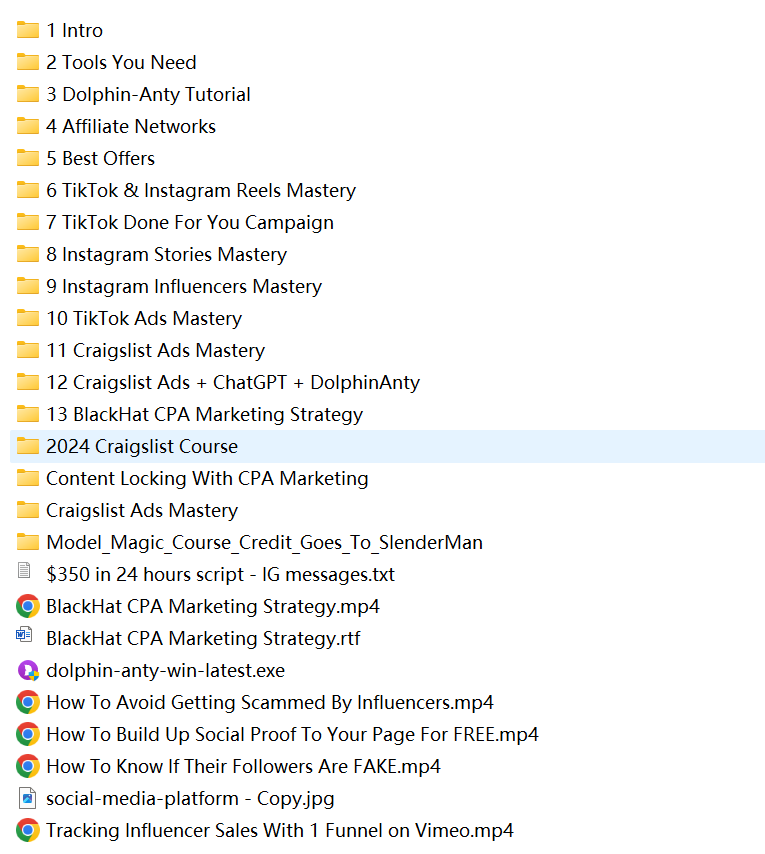Select '$350 in 24 hours script - IG messages.txt'

(221, 575)
